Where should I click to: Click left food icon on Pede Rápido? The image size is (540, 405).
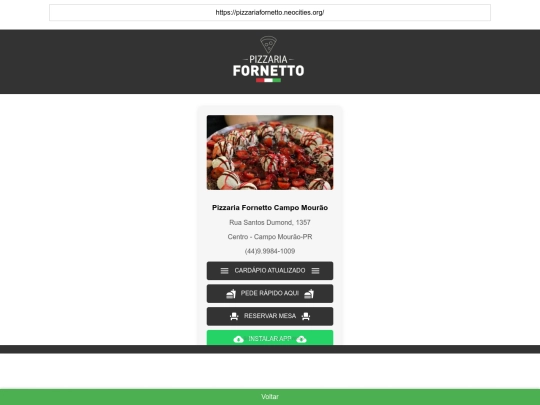click(231, 293)
